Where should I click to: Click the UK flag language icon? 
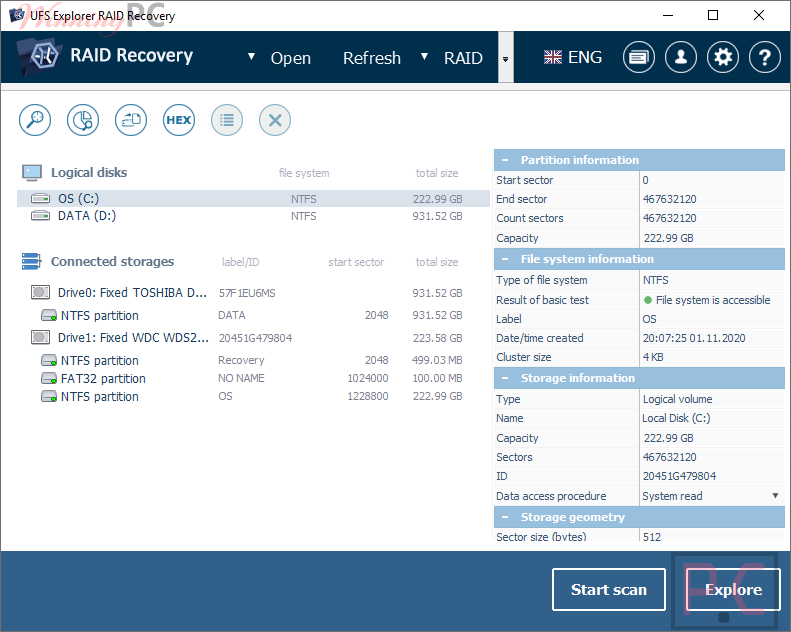(553, 57)
